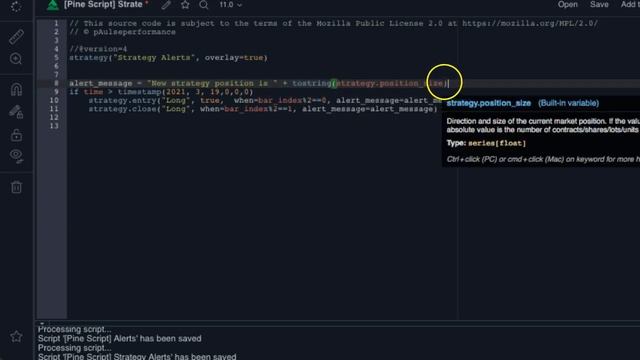Click the Mozilla license comment line

(x=333, y=23)
